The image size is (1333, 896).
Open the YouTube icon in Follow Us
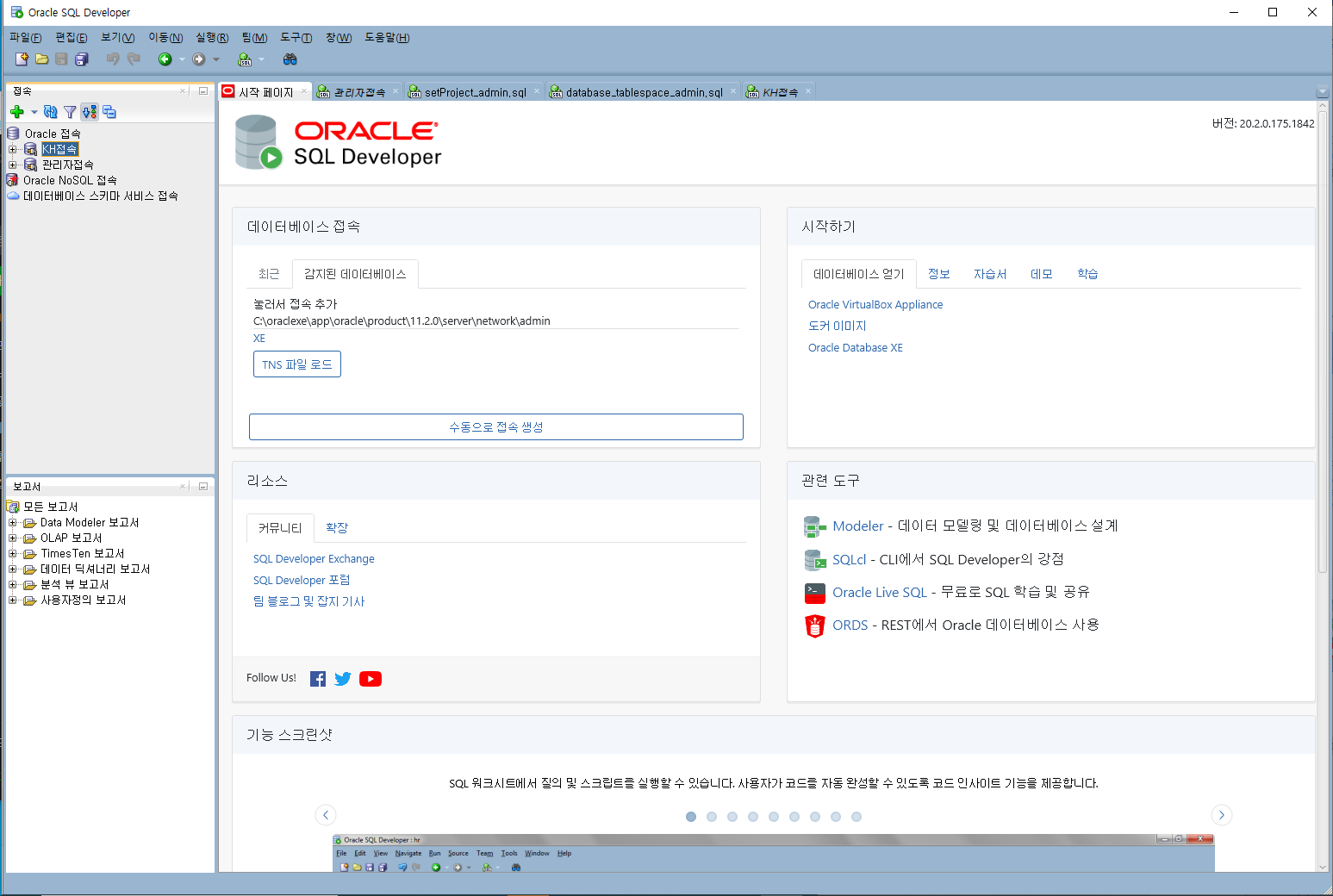(x=371, y=679)
